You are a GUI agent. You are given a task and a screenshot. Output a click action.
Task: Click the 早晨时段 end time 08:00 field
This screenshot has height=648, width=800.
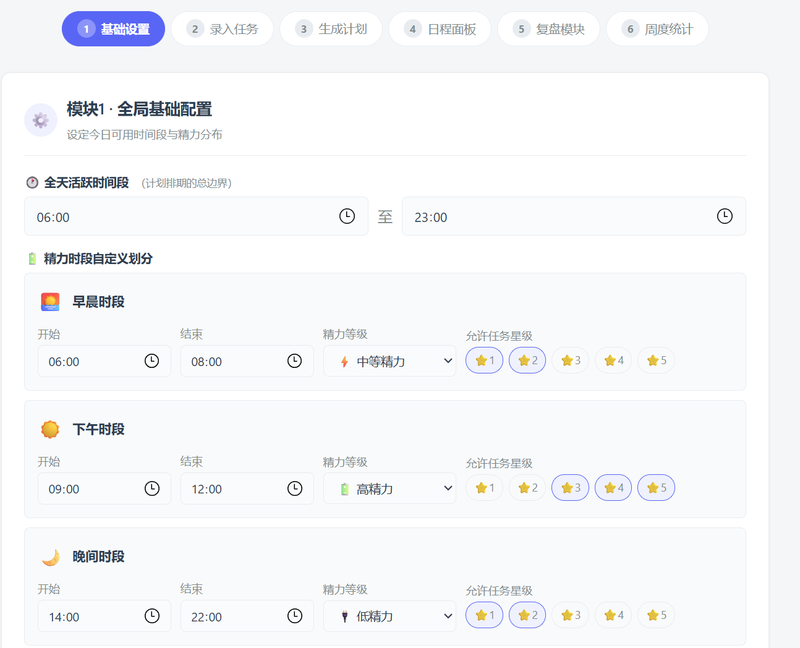point(247,361)
